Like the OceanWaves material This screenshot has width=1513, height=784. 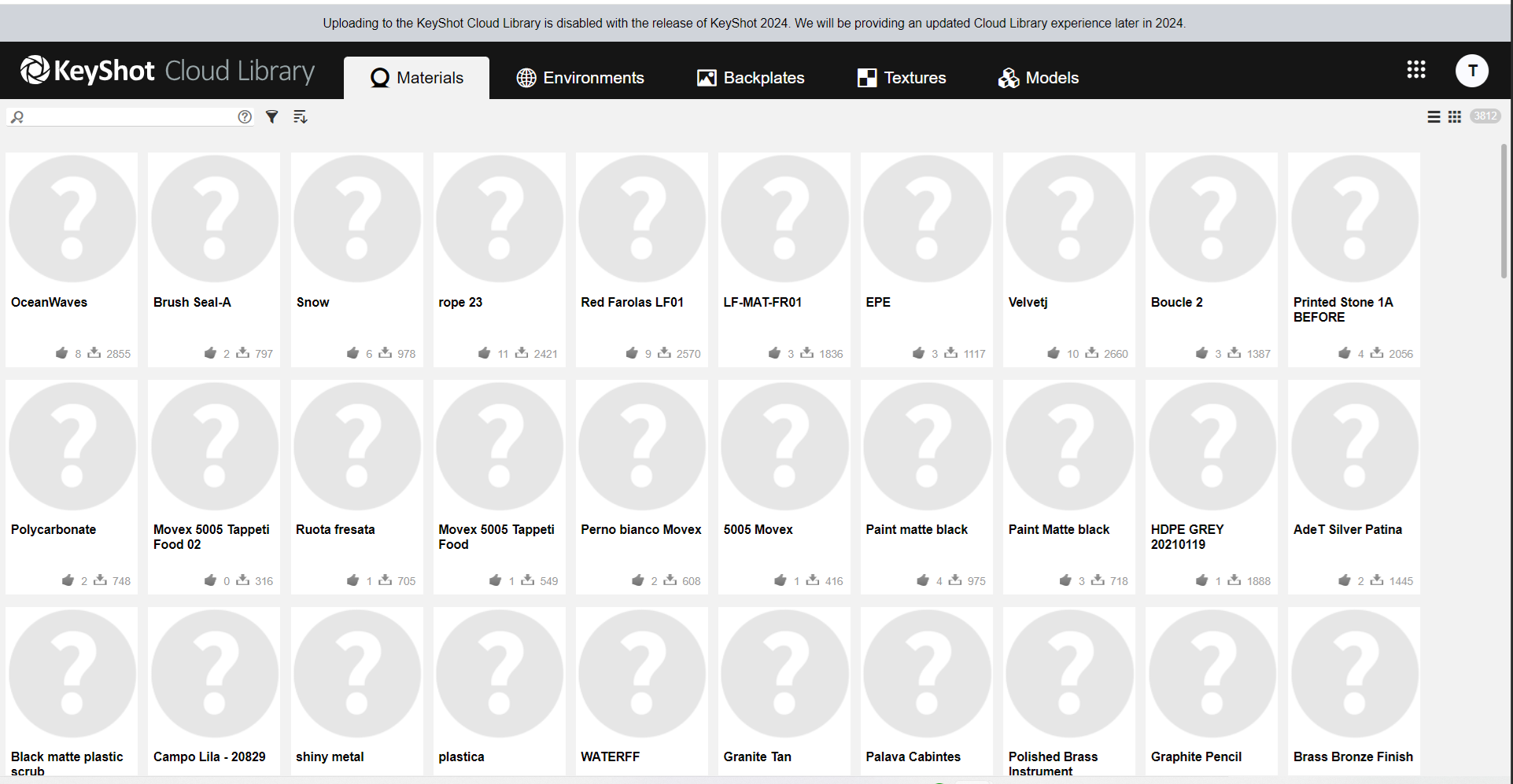61,353
